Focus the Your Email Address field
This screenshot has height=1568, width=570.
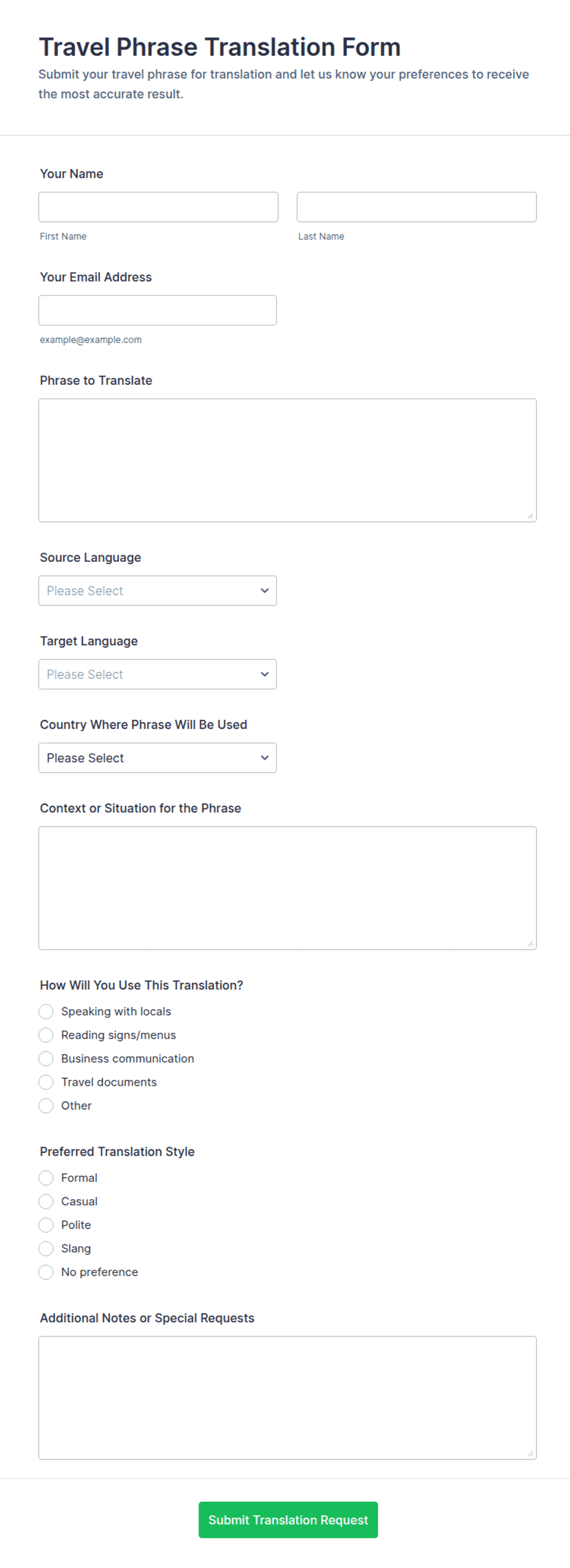pos(158,310)
